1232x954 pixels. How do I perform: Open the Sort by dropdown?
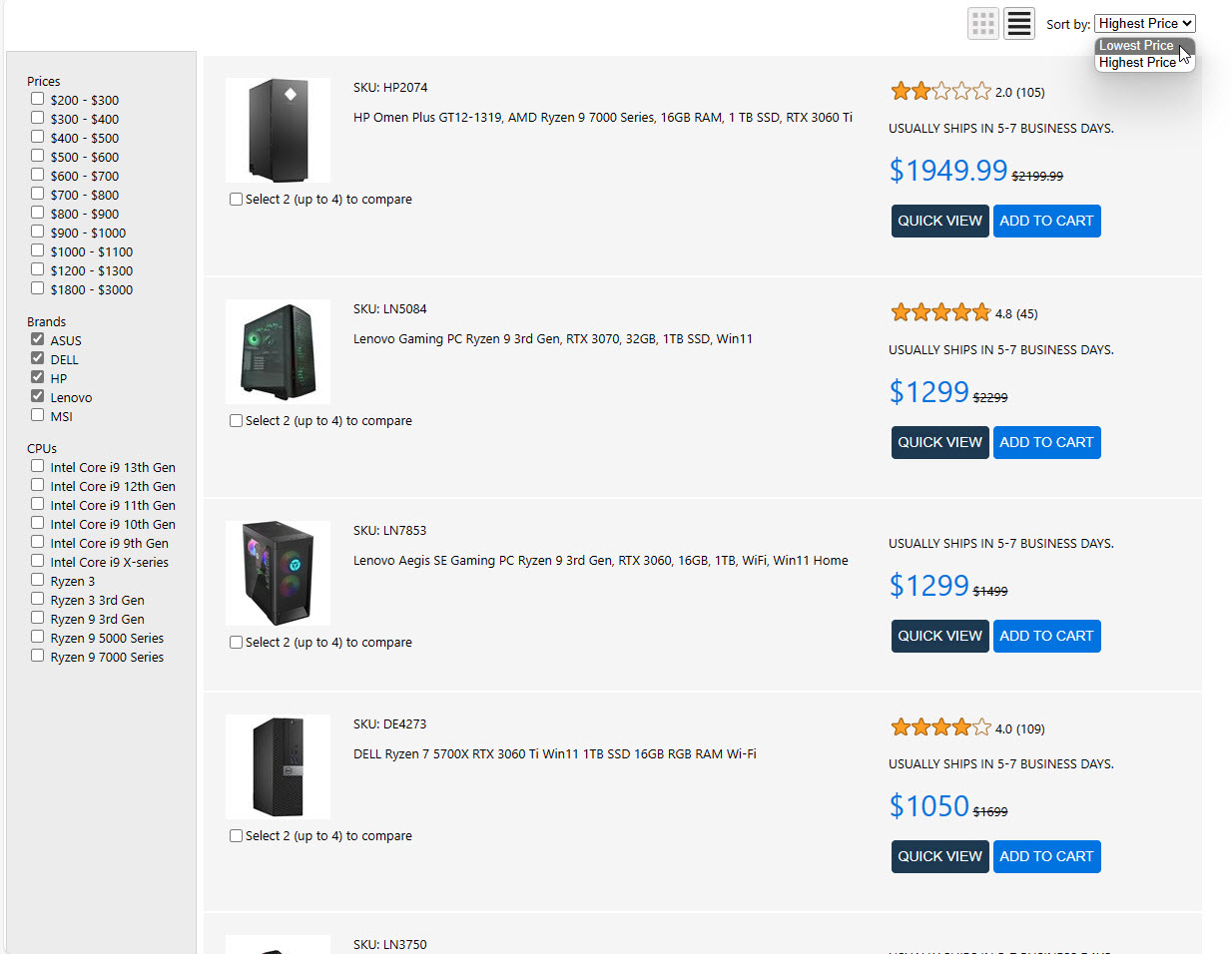(1144, 23)
